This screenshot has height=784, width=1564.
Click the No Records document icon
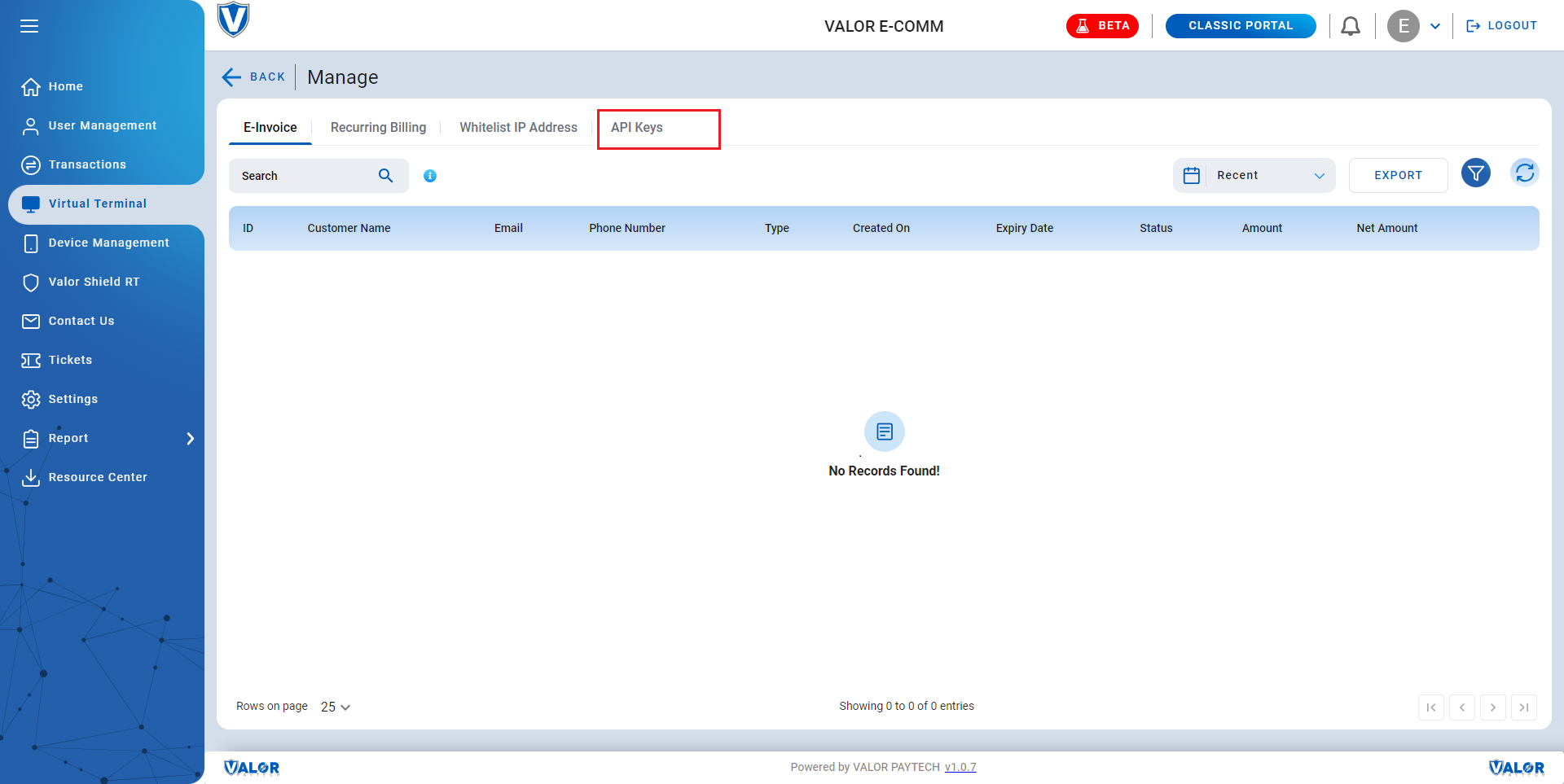pyautogui.click(x=885, y=431)
